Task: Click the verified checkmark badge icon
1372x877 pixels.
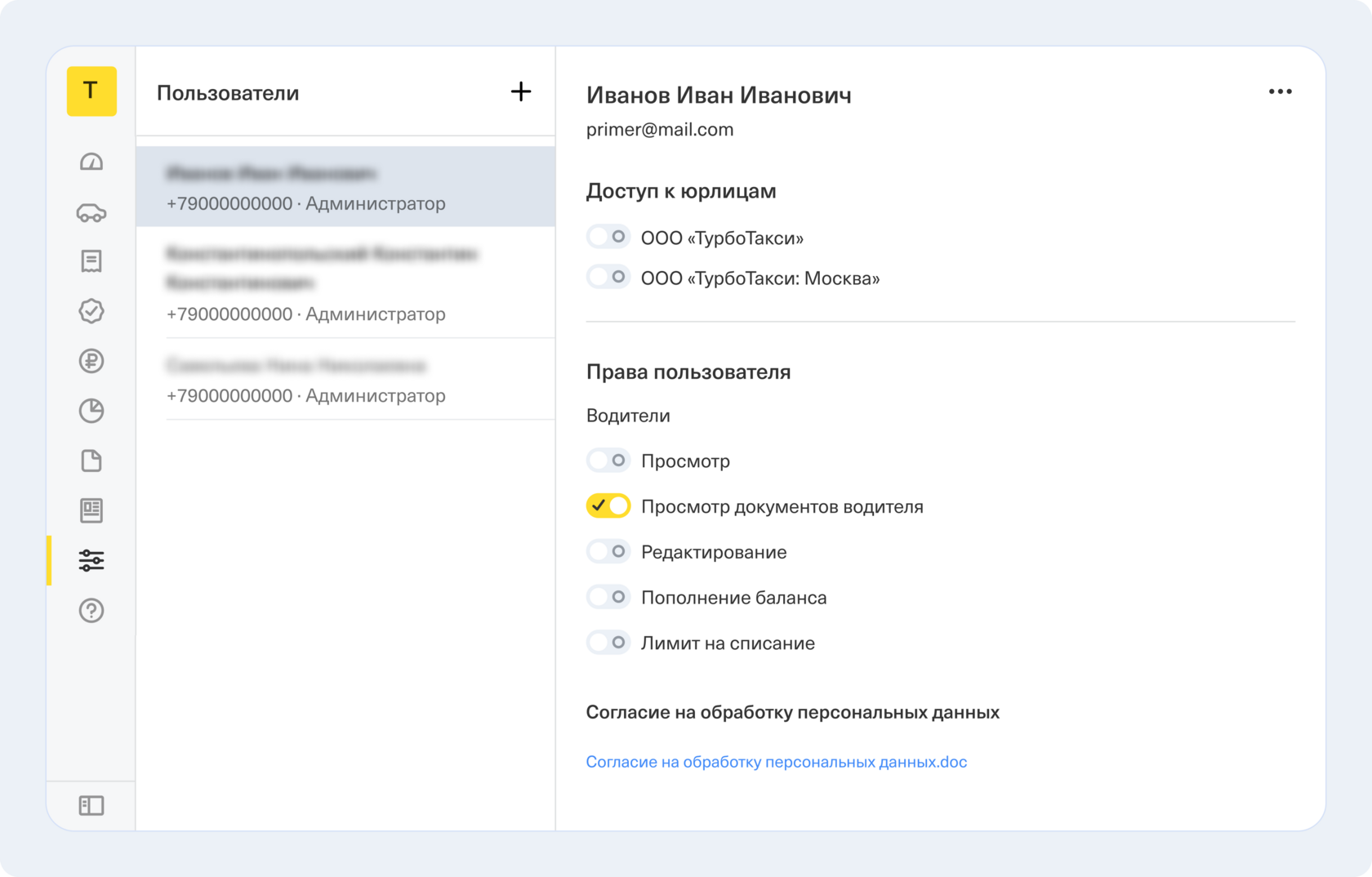Action: (x=91, y=311)
